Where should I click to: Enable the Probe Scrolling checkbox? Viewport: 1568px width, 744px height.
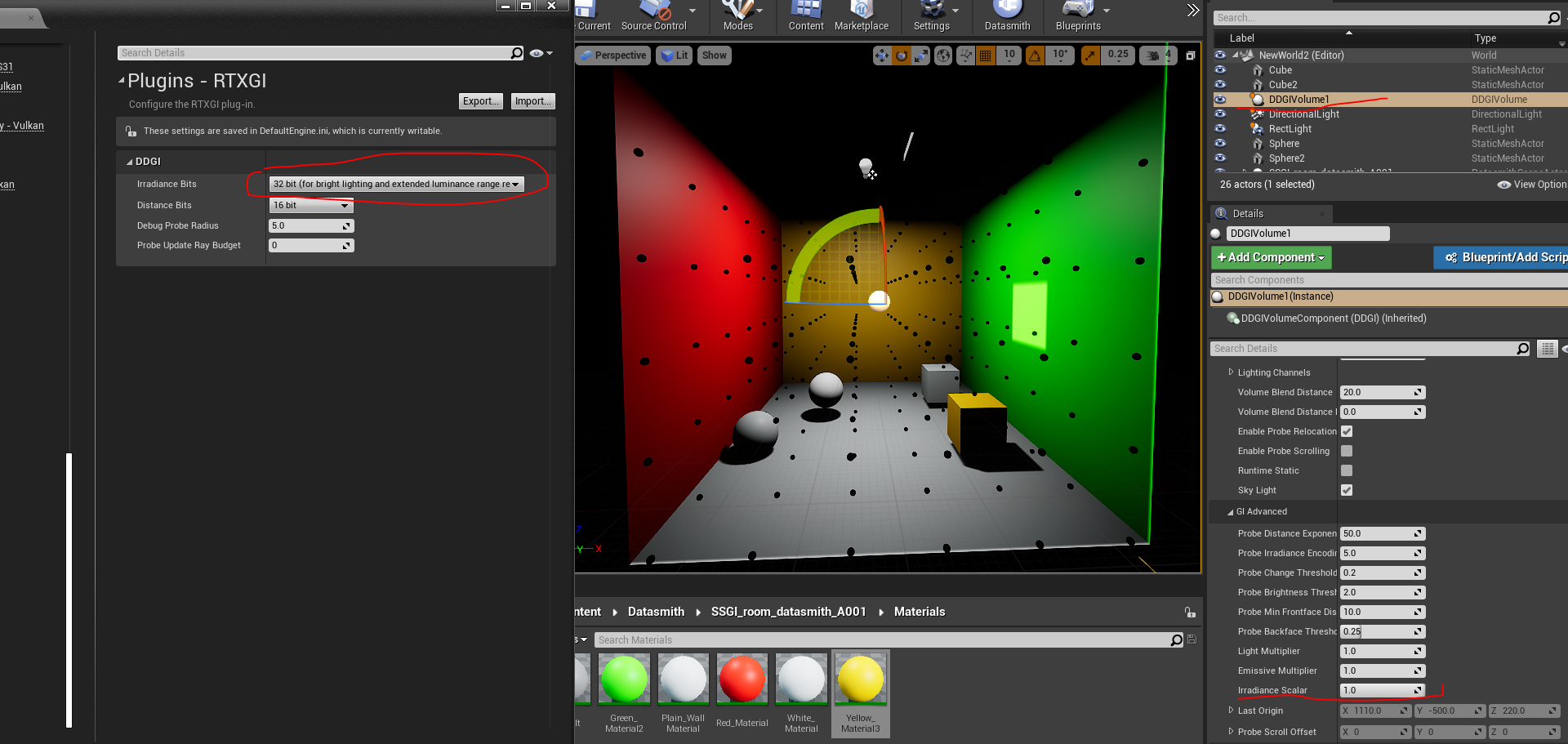click(x=1347, y=451)
